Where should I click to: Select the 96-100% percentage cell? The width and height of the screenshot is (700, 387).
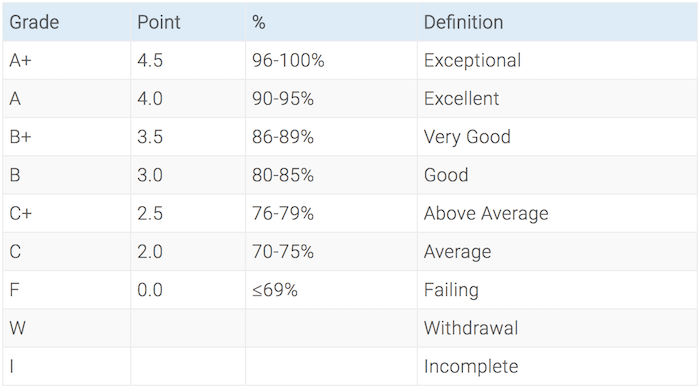[331, 60]
